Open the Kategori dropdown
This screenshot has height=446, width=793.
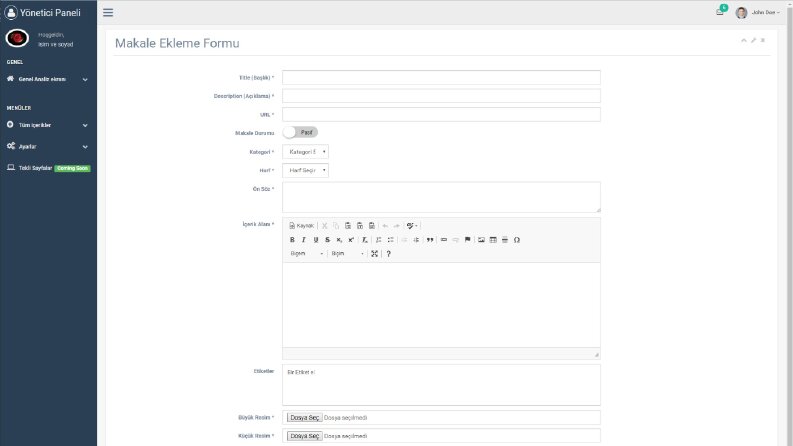305,152
